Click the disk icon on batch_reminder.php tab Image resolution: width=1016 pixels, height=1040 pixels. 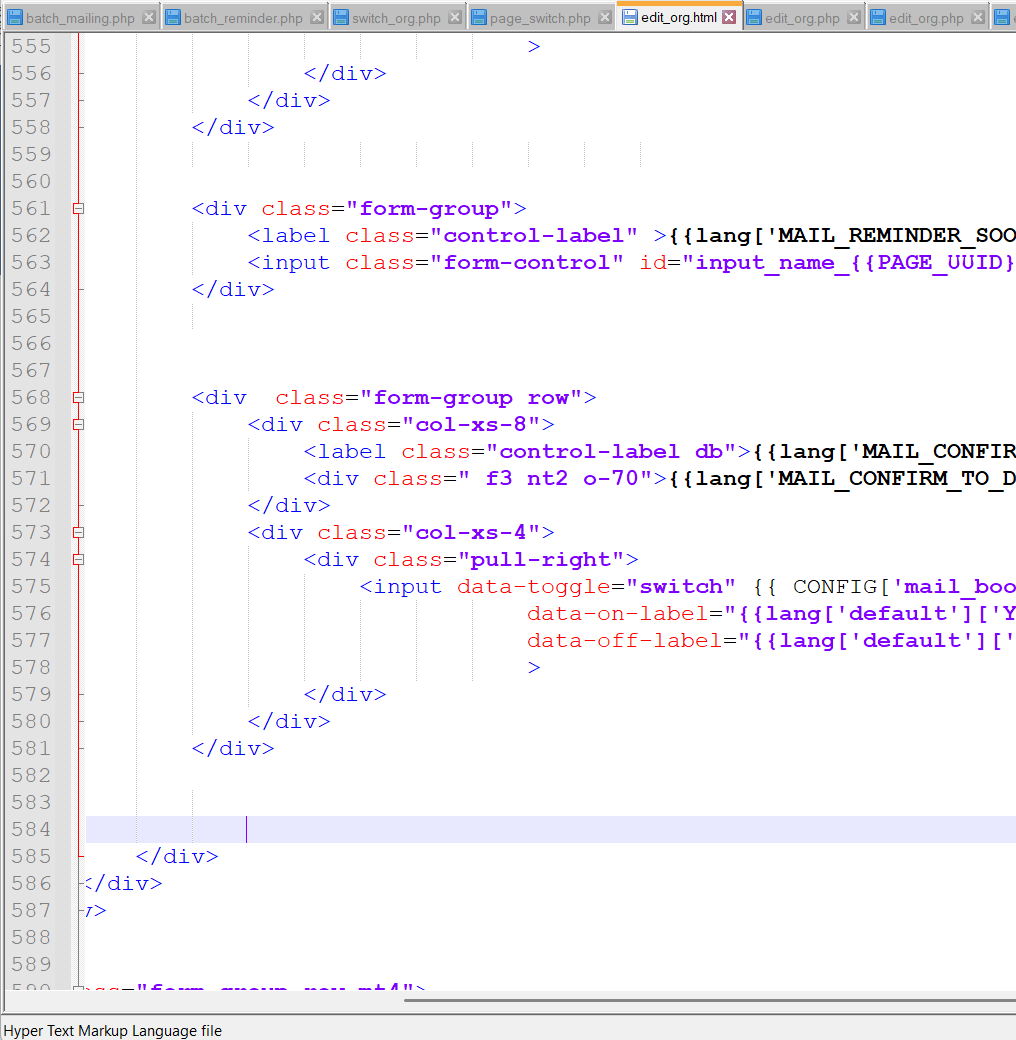(173, 18)
